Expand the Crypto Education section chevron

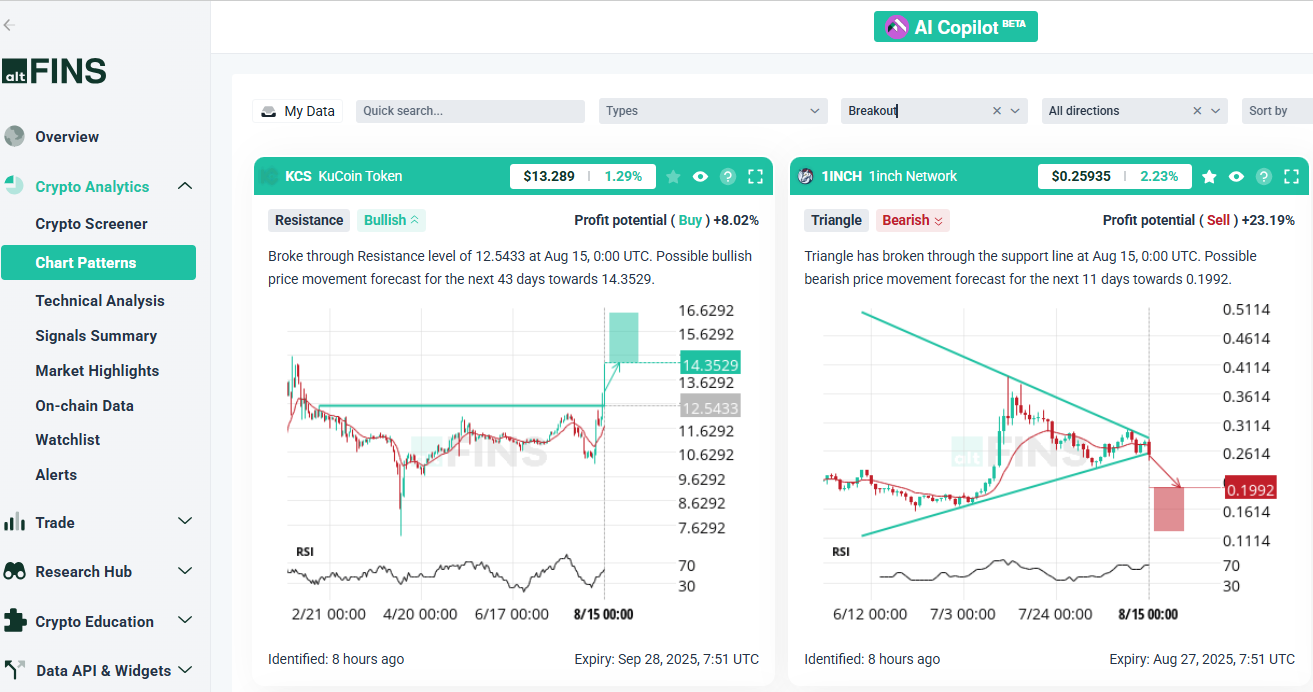(x=185, y=621)
